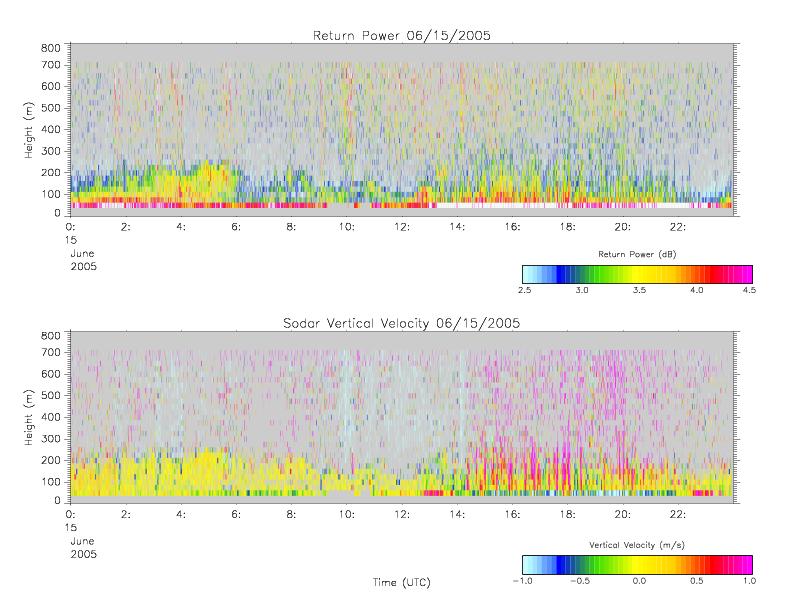Click the 'Sodar Vertical Velocity 06/15/2005' title
The width and height of the screenshot is (791, 611).
pyautogui.click(x=402, y=323)
